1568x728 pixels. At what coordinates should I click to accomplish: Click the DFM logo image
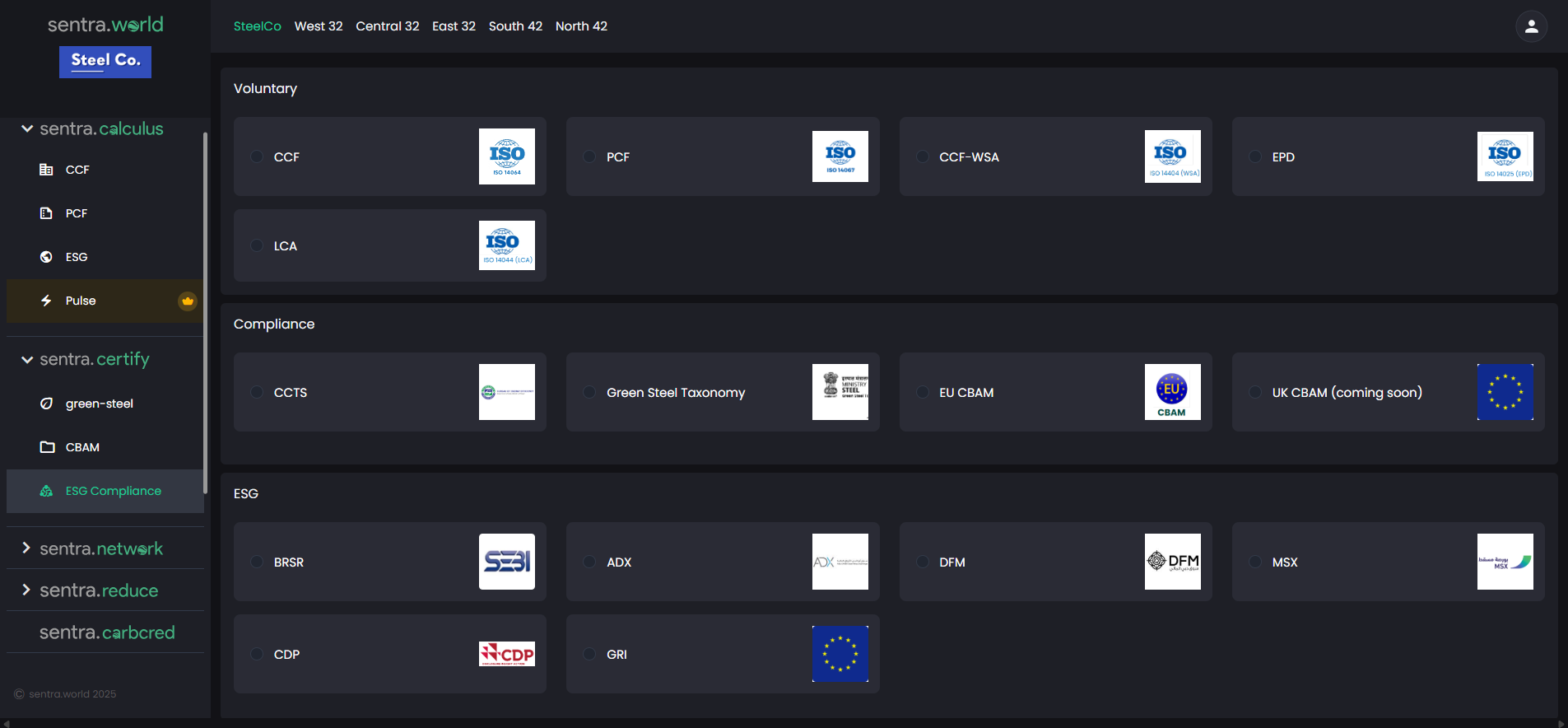point(1172,562)
